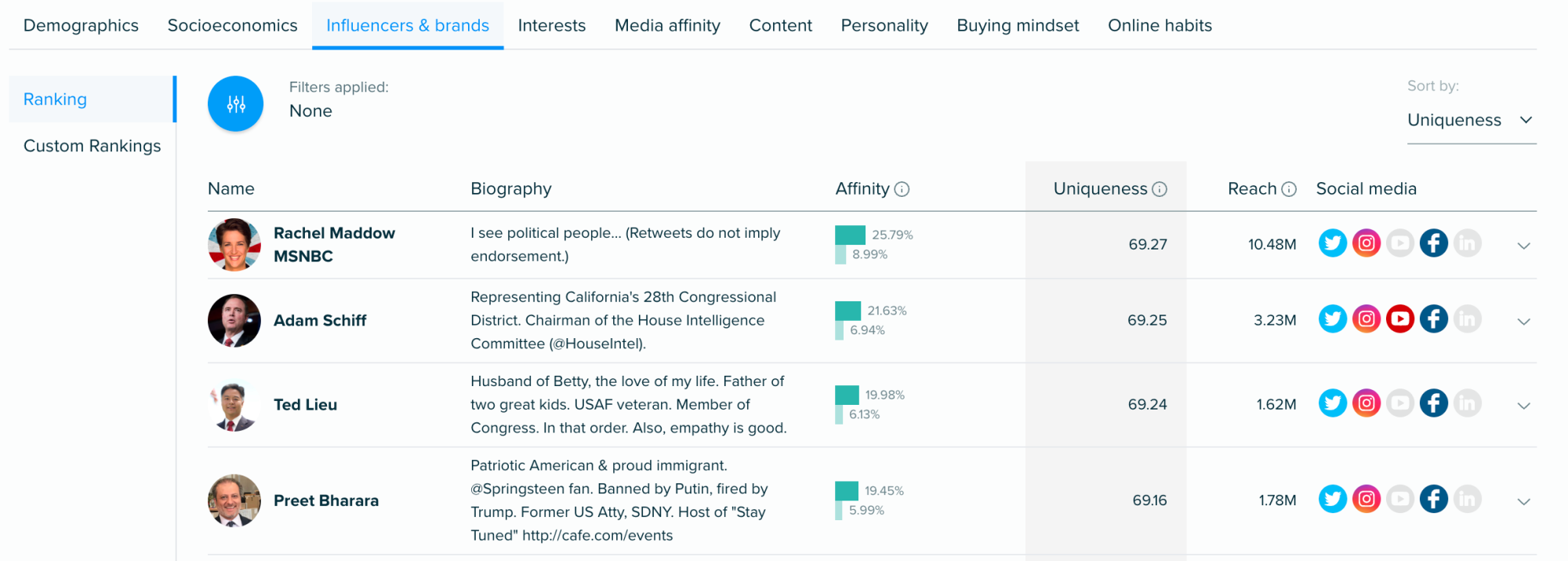Click Rachel Maddow's affinity bar
The image size is (1568, 561).
point(850,235)
